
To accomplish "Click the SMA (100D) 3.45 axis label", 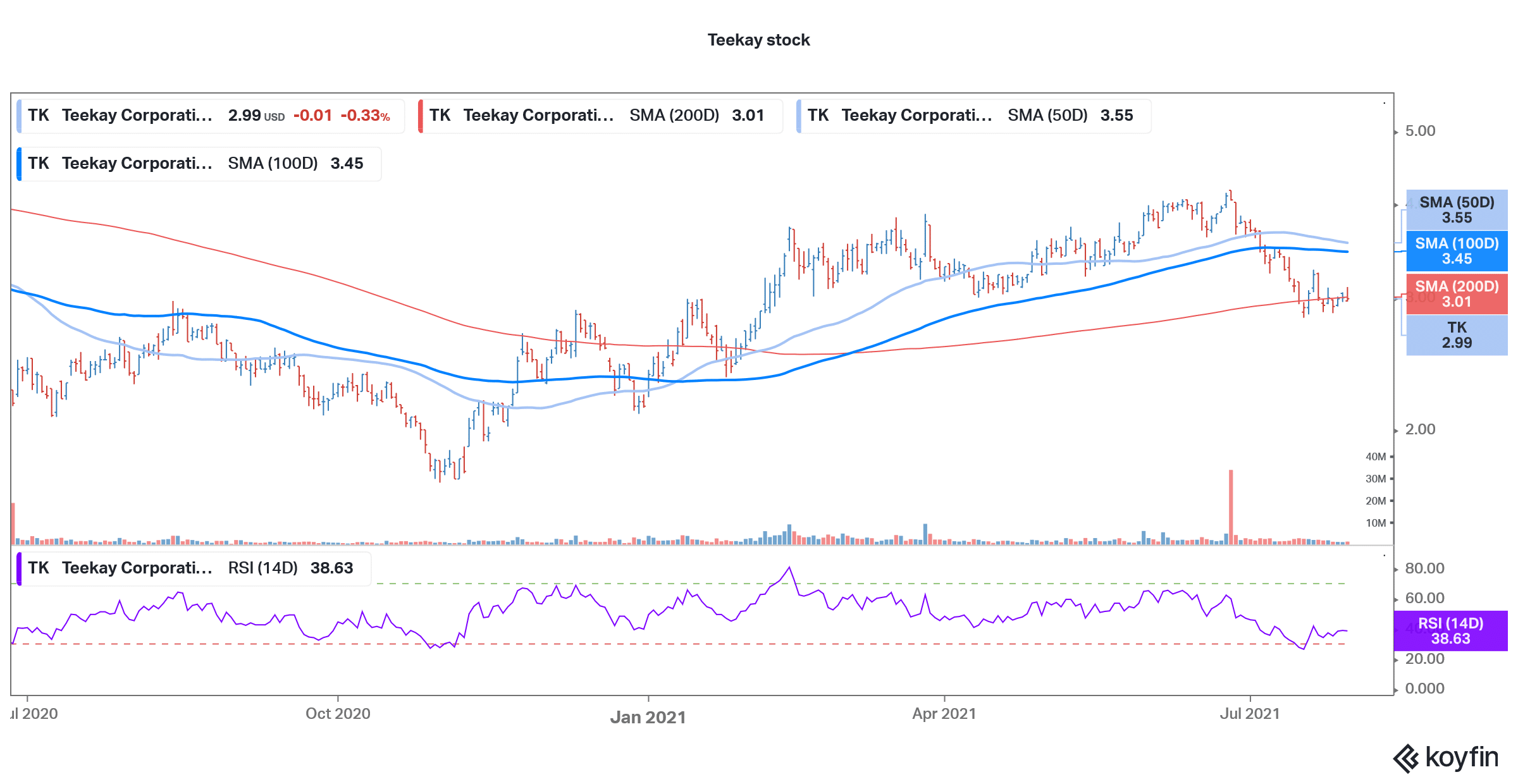I will point(1457,251).
